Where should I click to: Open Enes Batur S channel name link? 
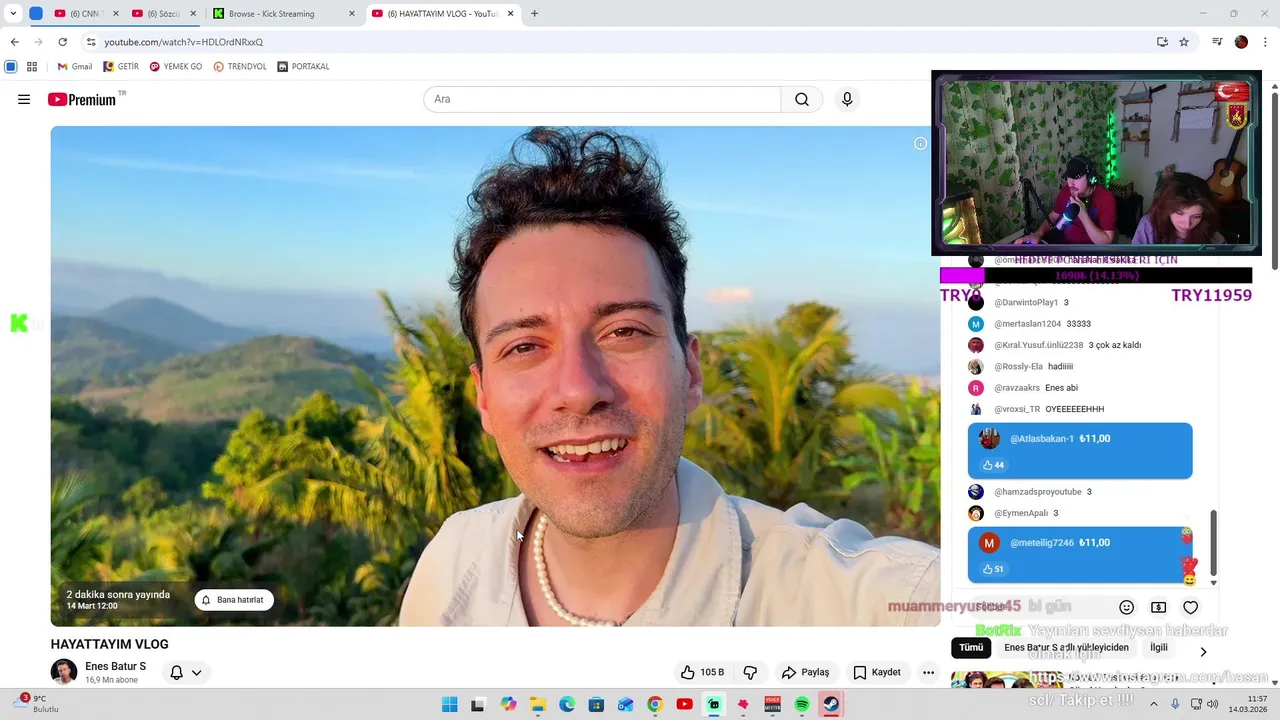pyautogui.click(x=115, y=666)
